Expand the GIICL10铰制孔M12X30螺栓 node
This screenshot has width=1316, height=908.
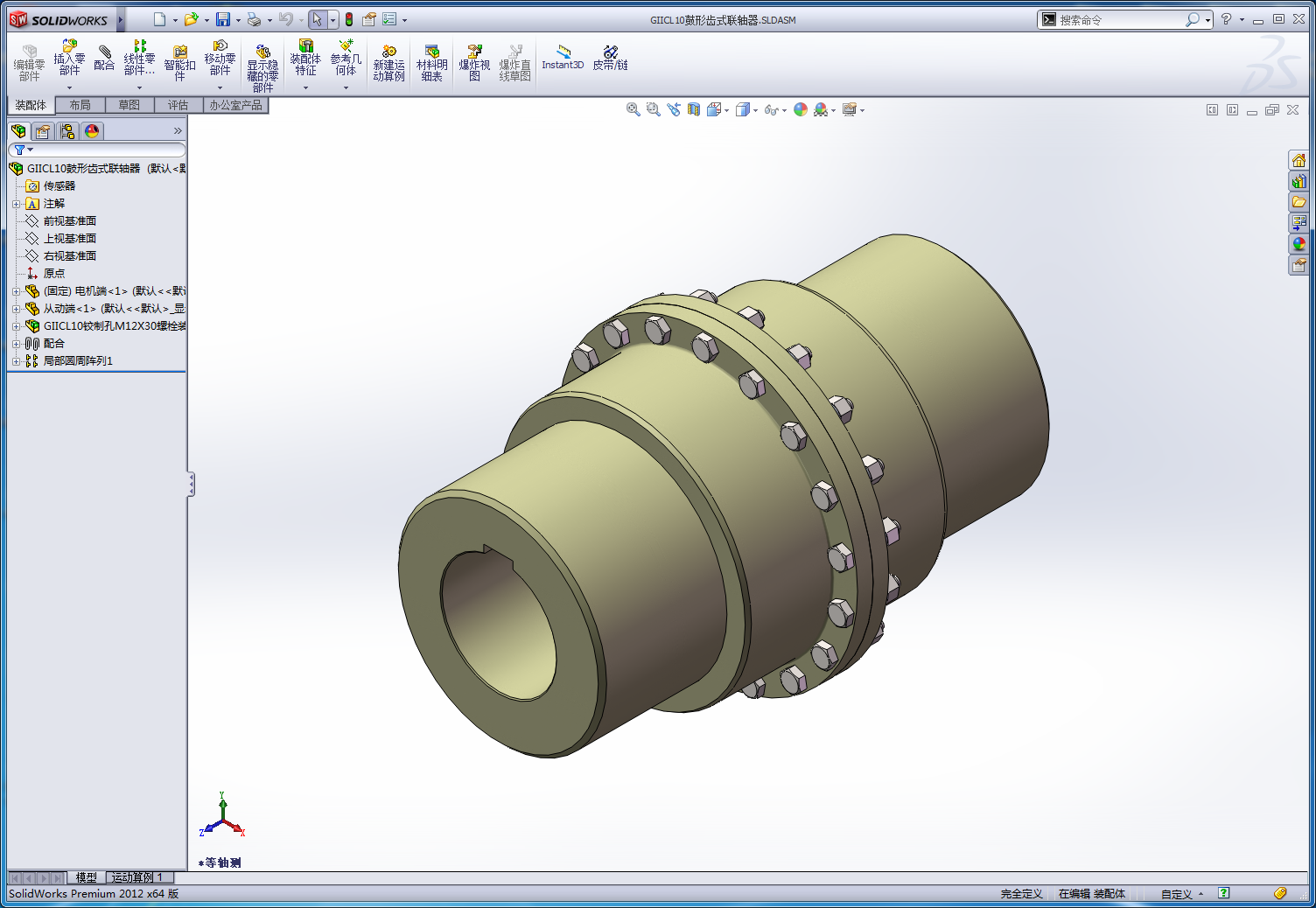pyautogui.click(x=16, y=326)
